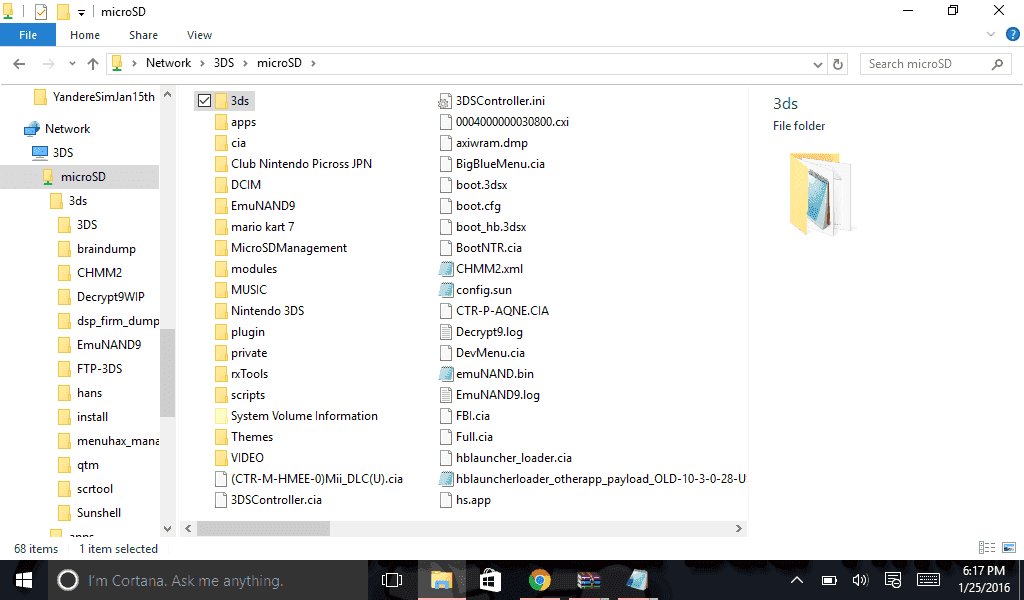Screen dimensions: 1024x600
Task: Select the (CTR-M-HMEE-0)Mii_DLC(U).cia file
Action: [317, 479]
